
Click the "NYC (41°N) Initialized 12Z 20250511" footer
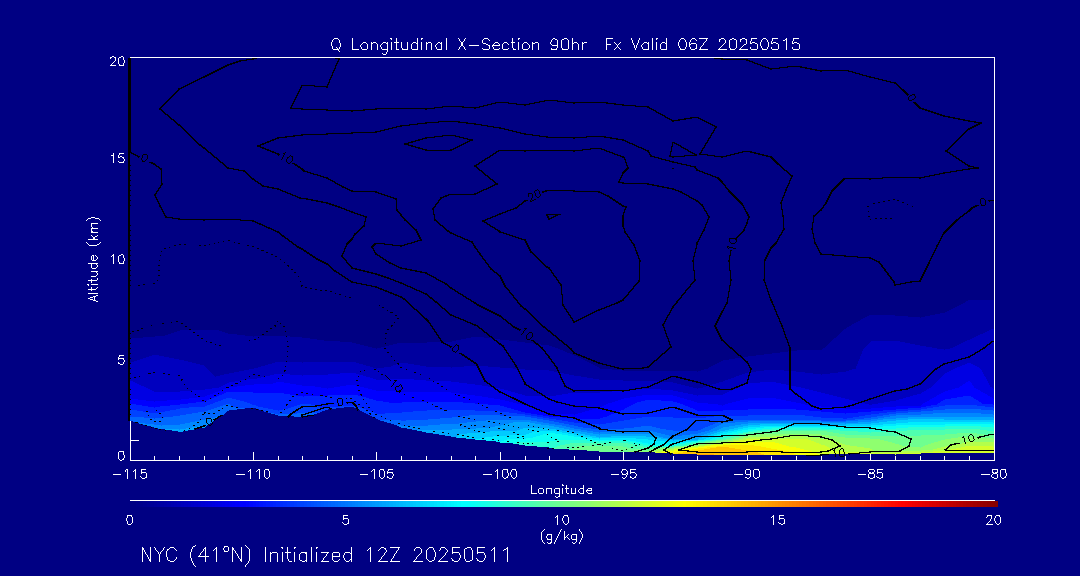point(325,555)
